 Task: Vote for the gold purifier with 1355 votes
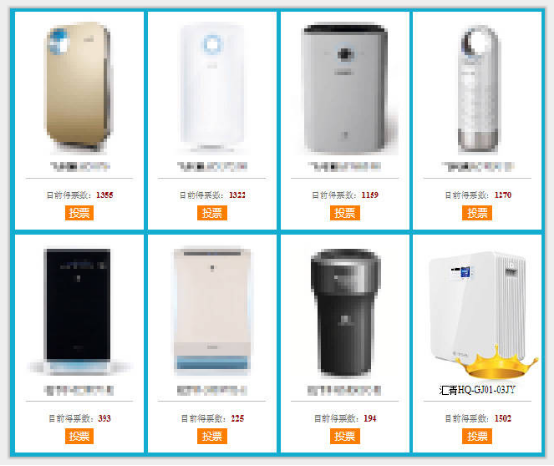tap(79, 213)
